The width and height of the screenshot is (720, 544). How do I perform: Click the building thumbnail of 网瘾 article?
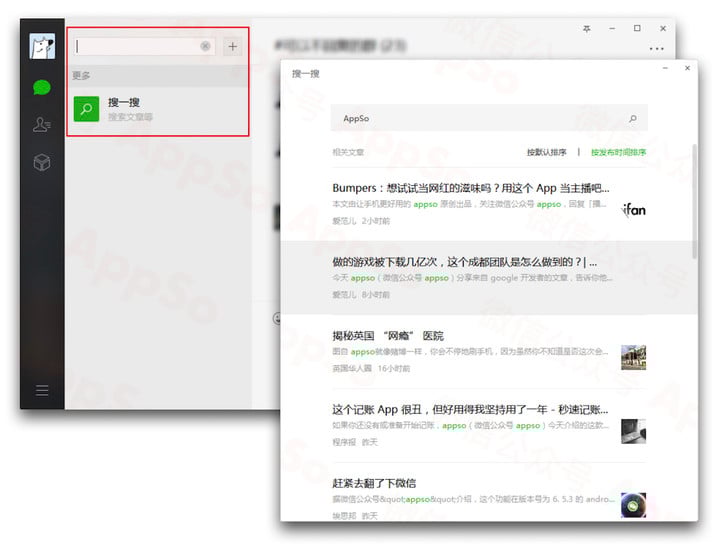coord(634,358)
